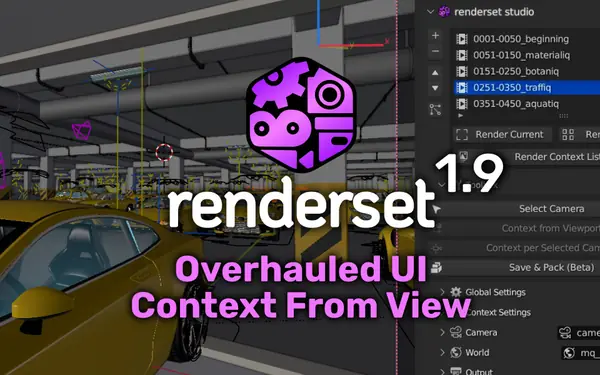600x375 pixels.
Task: Click the render-all button with grid icon
Action: [x=579, y=134]
